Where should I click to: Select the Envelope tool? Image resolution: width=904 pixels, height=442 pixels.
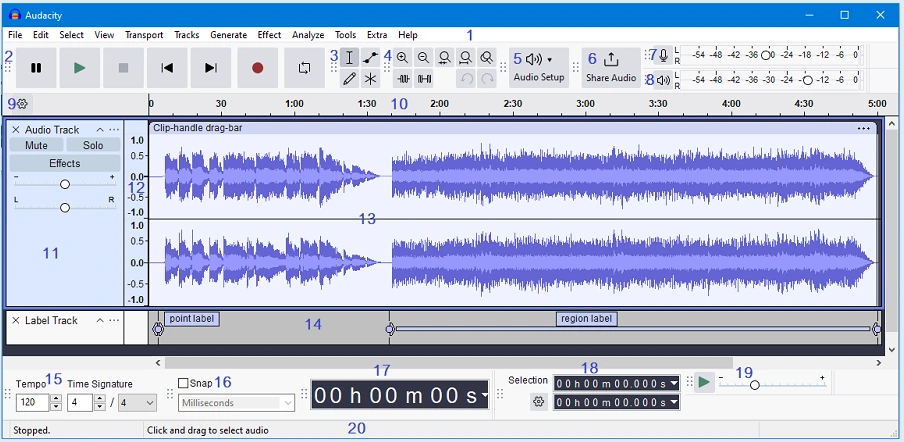click(x=371, y=58)
